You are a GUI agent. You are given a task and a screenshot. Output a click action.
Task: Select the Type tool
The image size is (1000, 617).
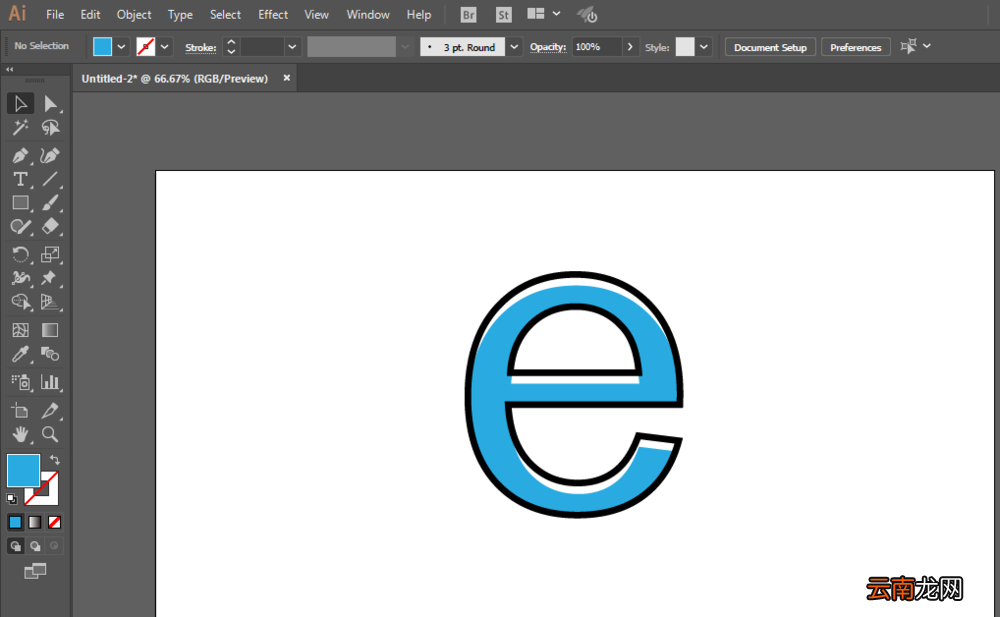(20, 179)
